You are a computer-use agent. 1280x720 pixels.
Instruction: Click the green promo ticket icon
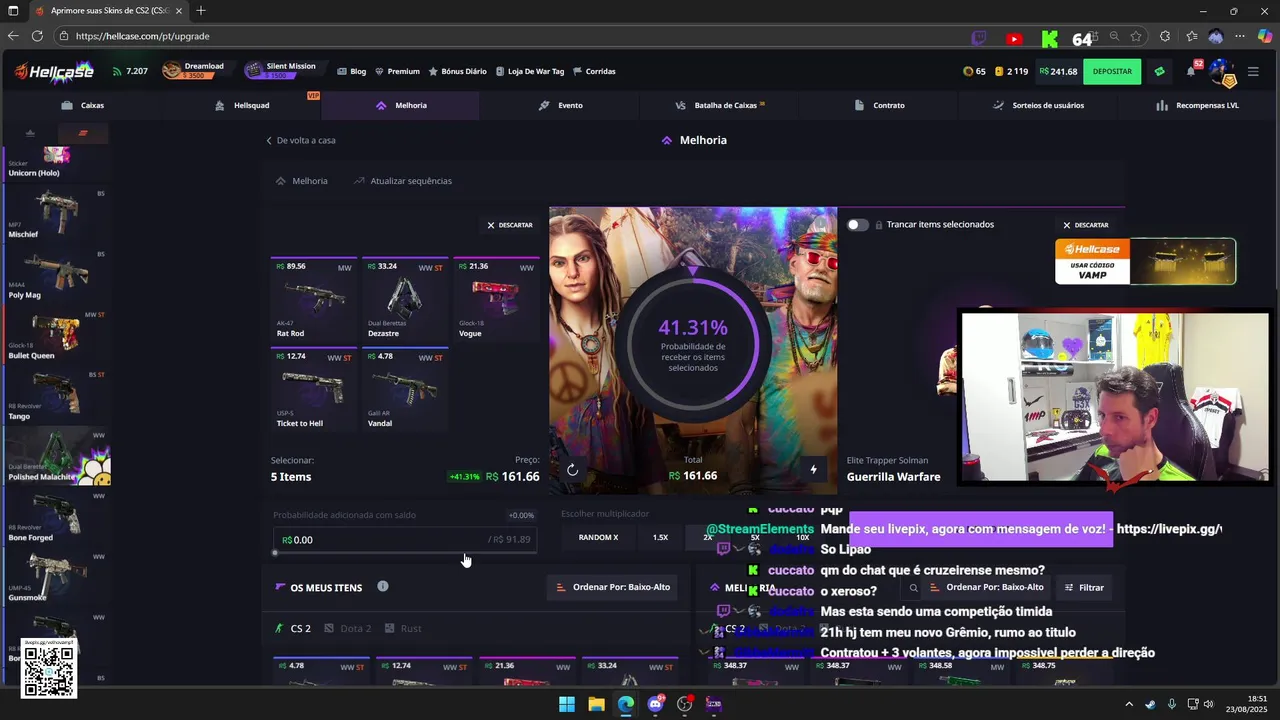[x=1159, y=72]
